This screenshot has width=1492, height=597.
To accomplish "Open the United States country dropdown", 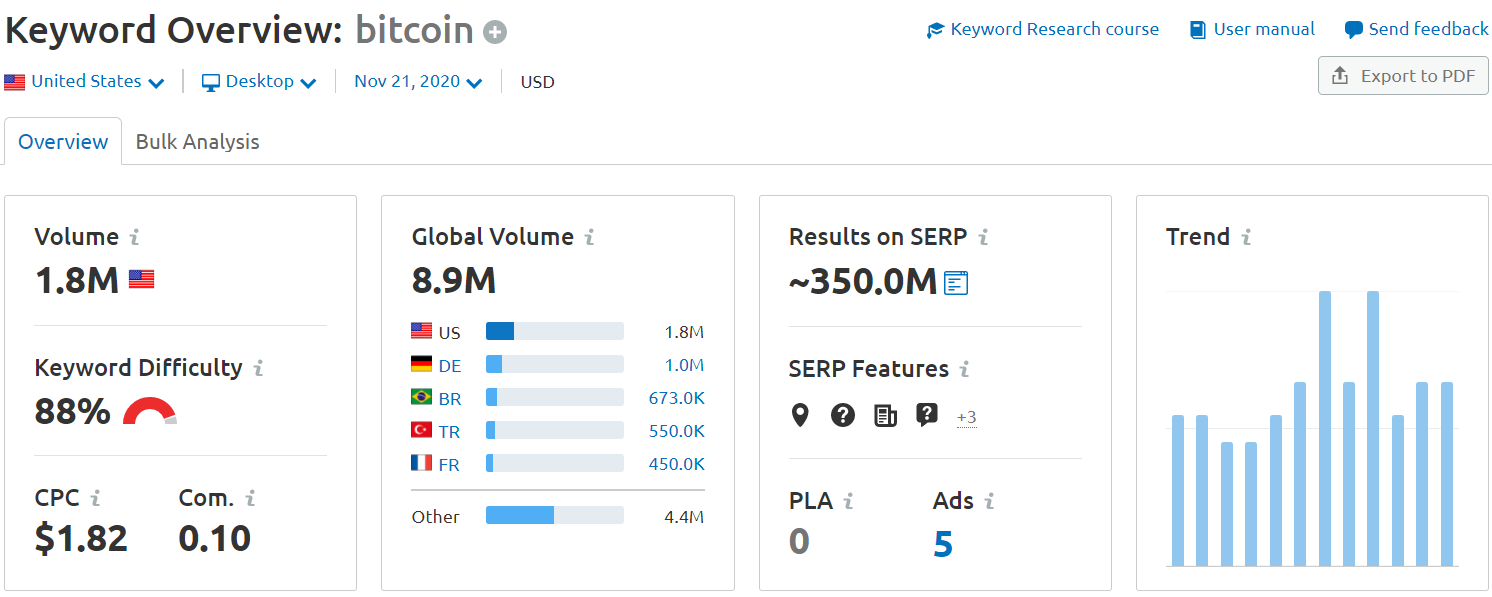I will click(85, 82).
